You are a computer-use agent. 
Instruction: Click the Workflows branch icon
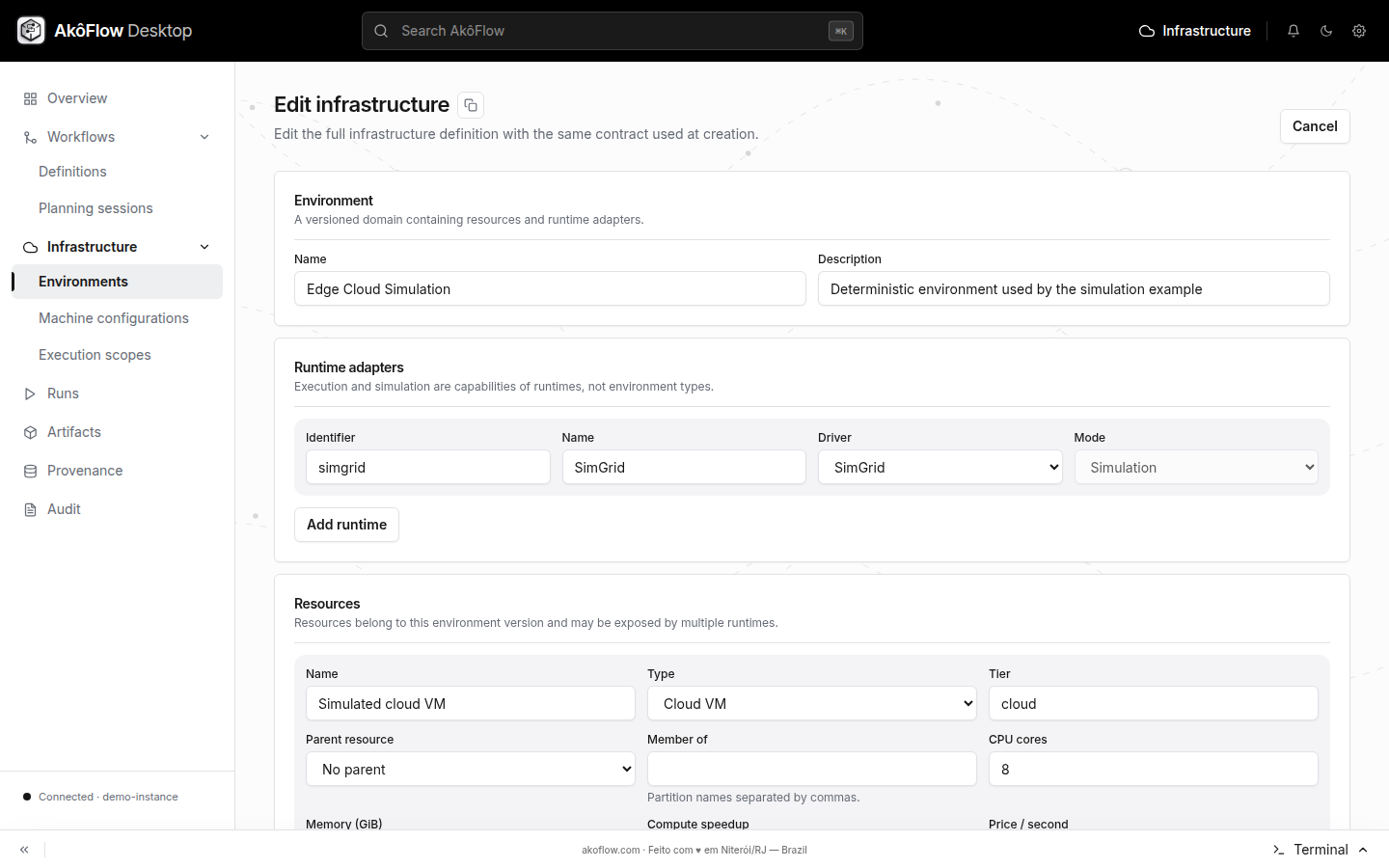30,137
